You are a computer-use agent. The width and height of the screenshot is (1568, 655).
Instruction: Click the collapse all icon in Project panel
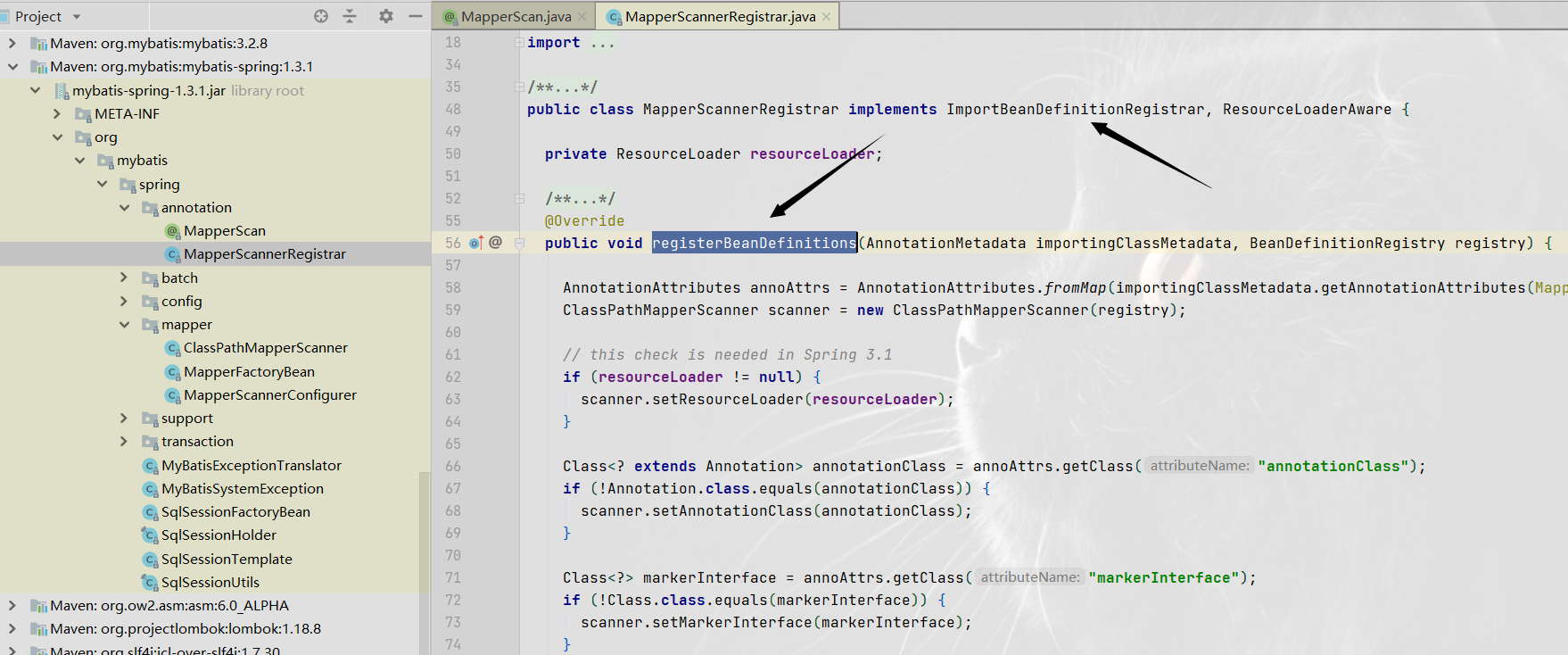(x=350, y=16)
